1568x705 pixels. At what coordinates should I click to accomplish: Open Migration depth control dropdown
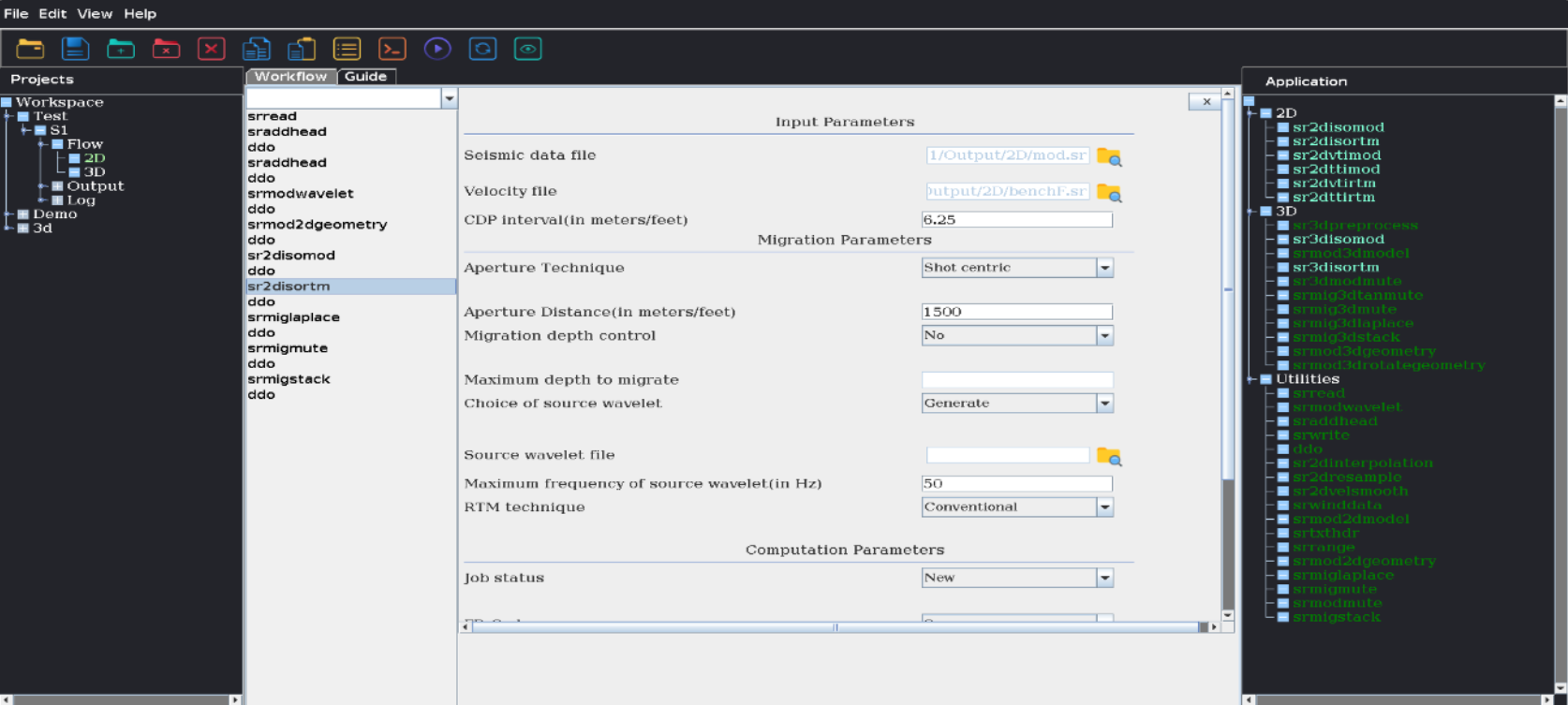tap(1105, 335)
